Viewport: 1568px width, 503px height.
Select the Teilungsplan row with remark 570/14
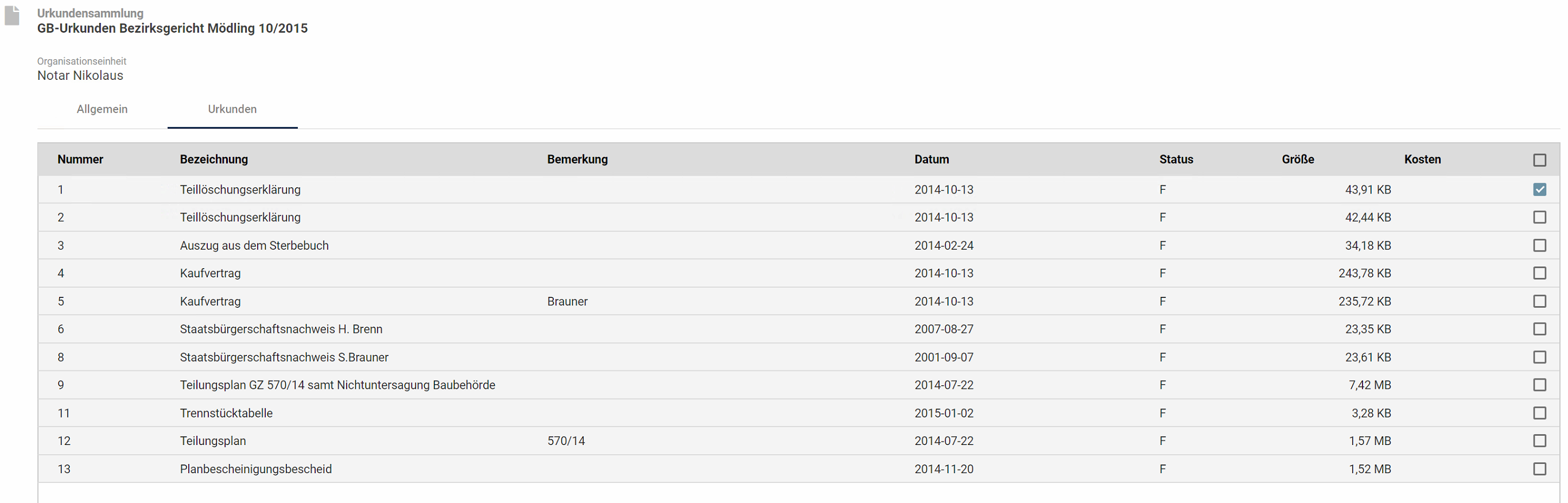798,441
